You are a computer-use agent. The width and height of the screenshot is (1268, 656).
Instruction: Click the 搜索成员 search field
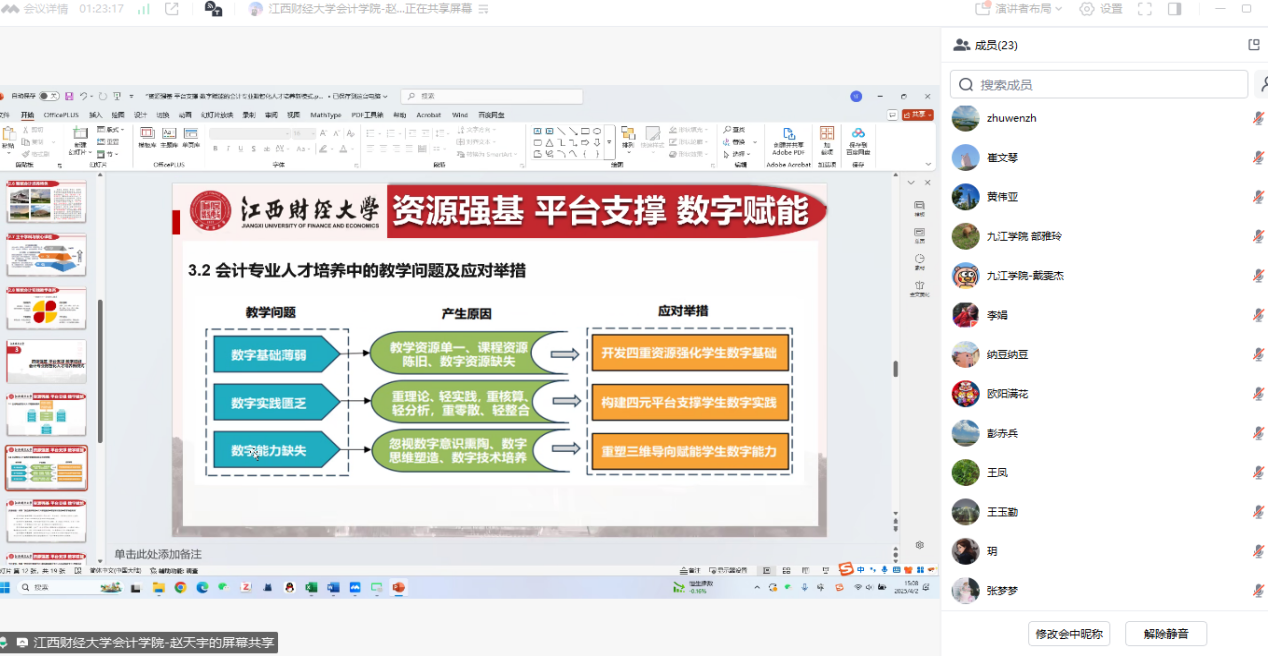(x=1100, y=85)
